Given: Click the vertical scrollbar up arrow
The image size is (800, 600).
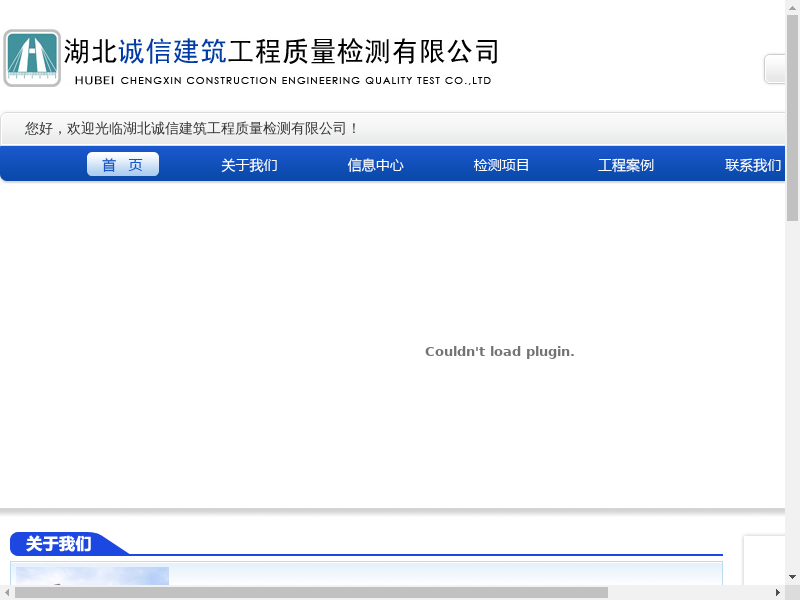Looking at the screenshot, I should [x=792, y=8].
